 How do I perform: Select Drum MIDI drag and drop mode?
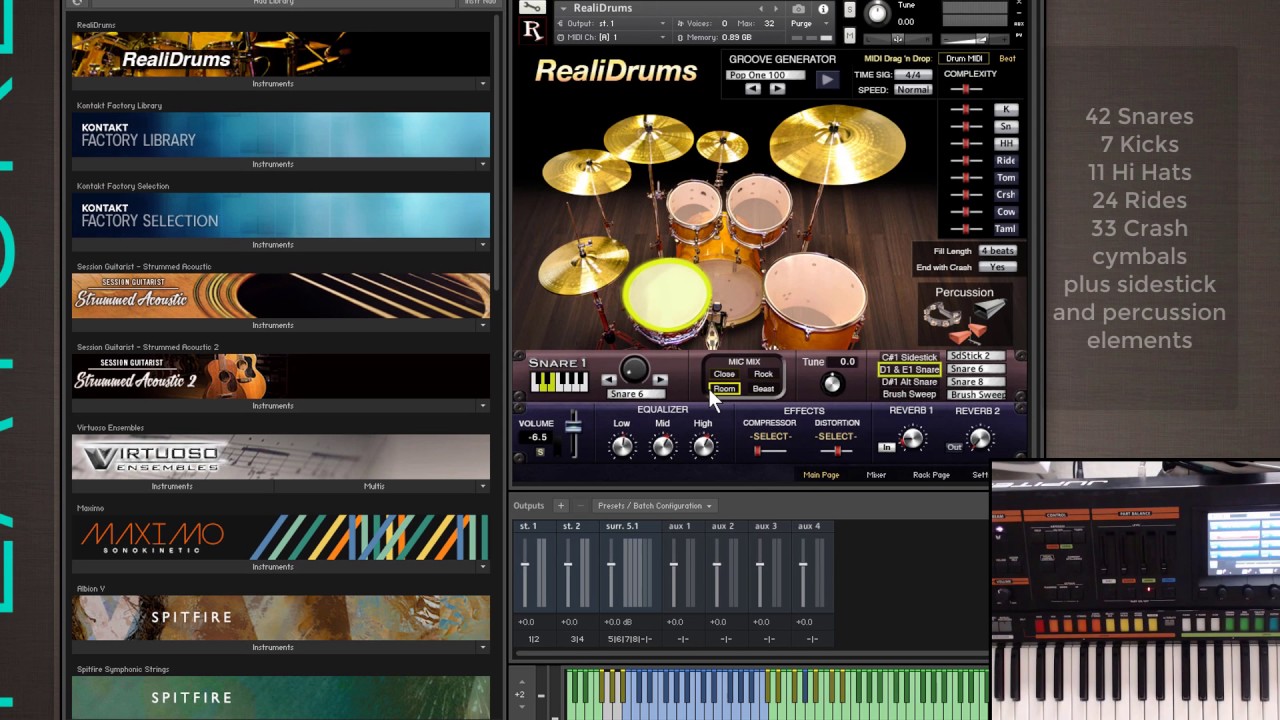[964, 59]
